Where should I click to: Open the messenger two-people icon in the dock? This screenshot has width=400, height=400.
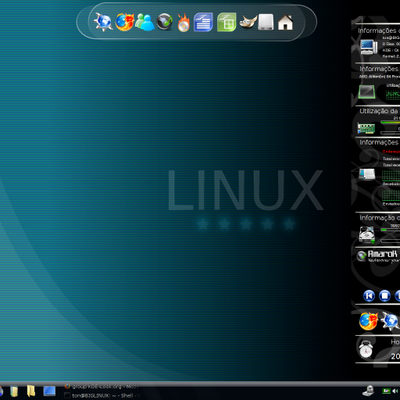tap(145, 22)
